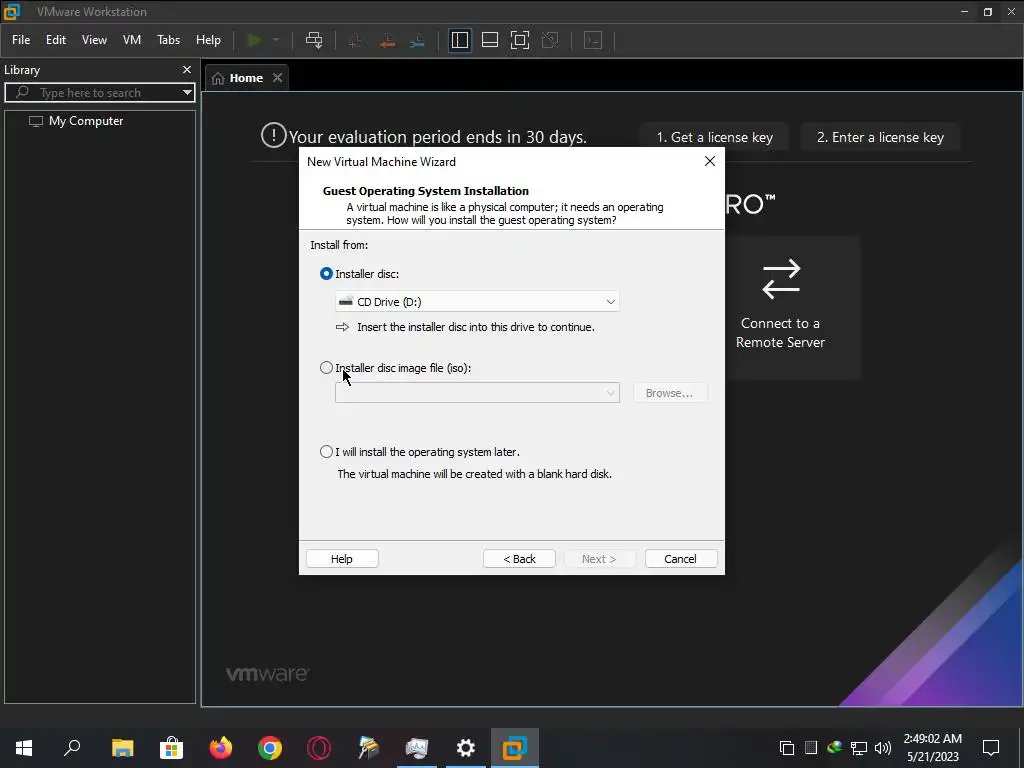Click the taskbar search icon
The height and width of the screenshot is (768, 1024).
(72, 748)
